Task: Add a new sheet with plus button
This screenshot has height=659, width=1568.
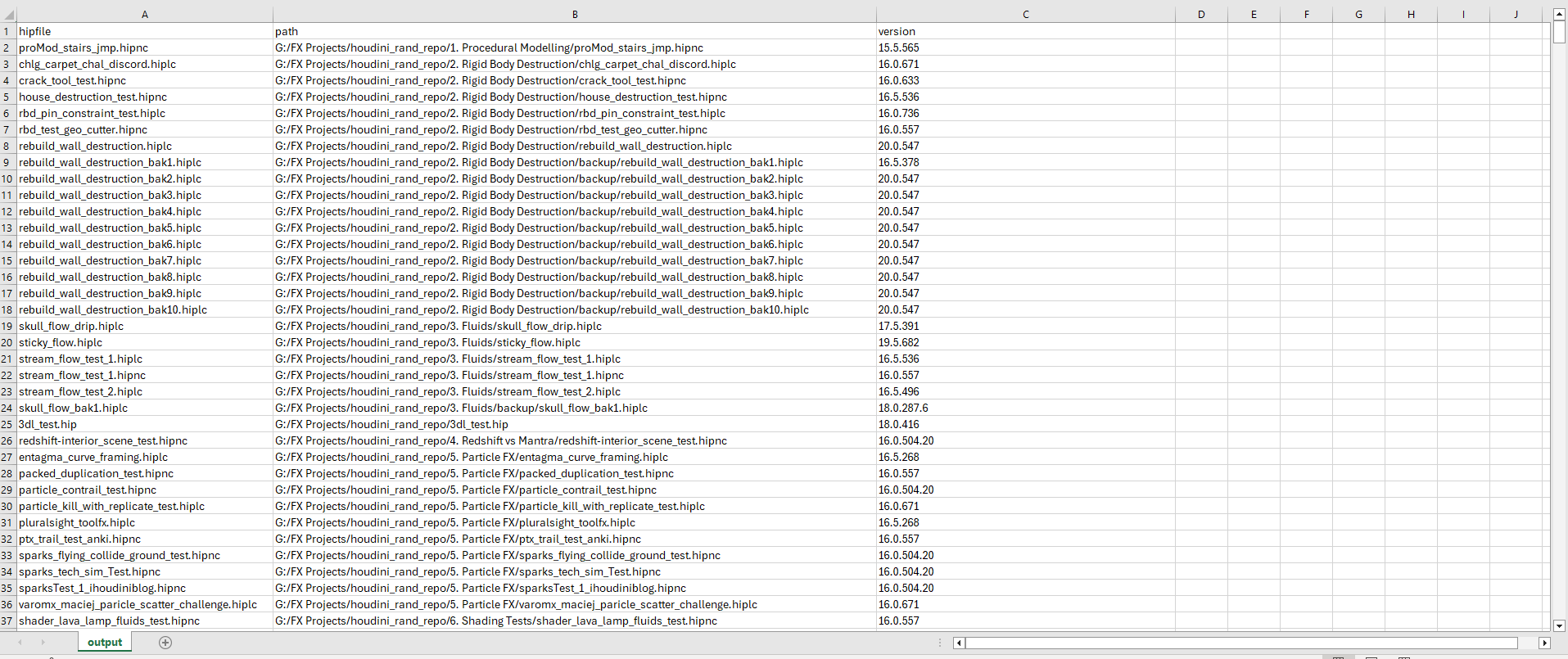Action: coord(165,643)
